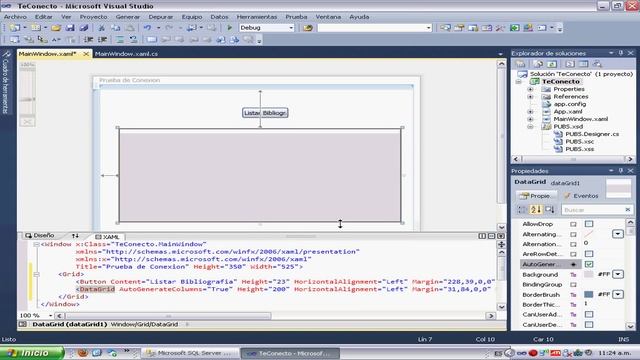This screenshot has width=640, height=360.
Task: Select the XAML view tab
Action: (107, 237)
